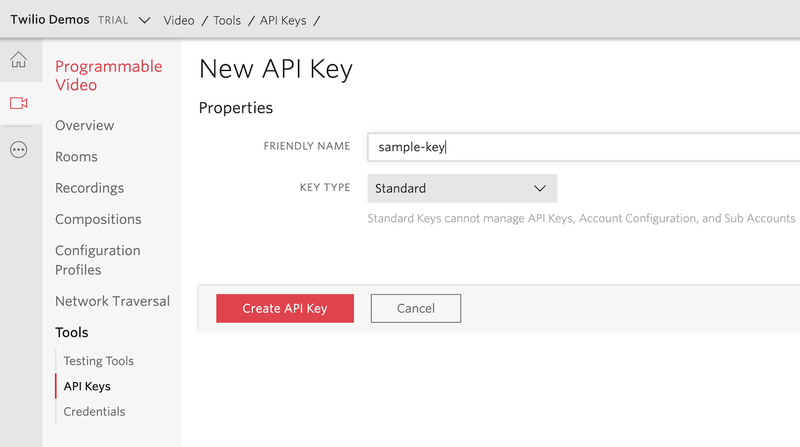Image resolution: width=800 pixels, height=447 pixels.
Task: Open Credentials submenu item
Action: [94, 411]
